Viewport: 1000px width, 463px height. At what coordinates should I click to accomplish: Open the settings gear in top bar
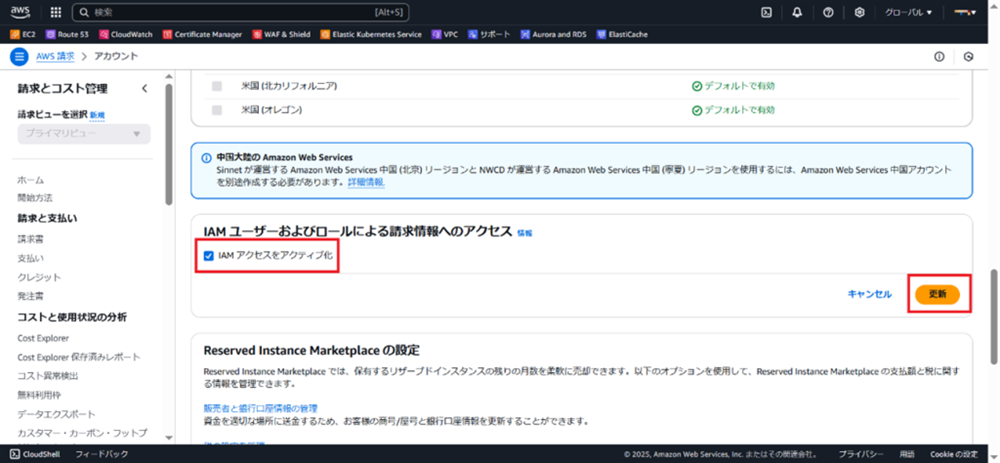coord(860,13)
